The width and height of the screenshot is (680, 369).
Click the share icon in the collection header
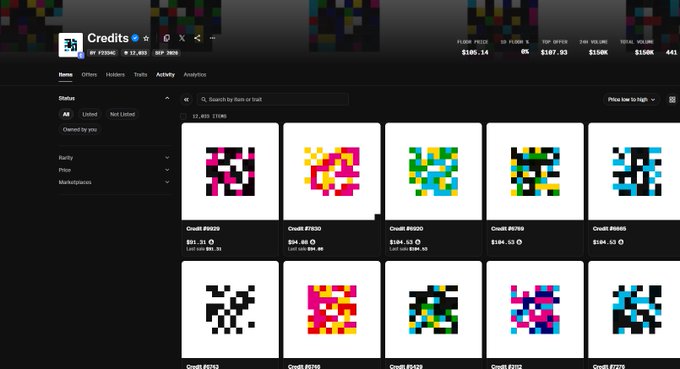tap(197, 38)
